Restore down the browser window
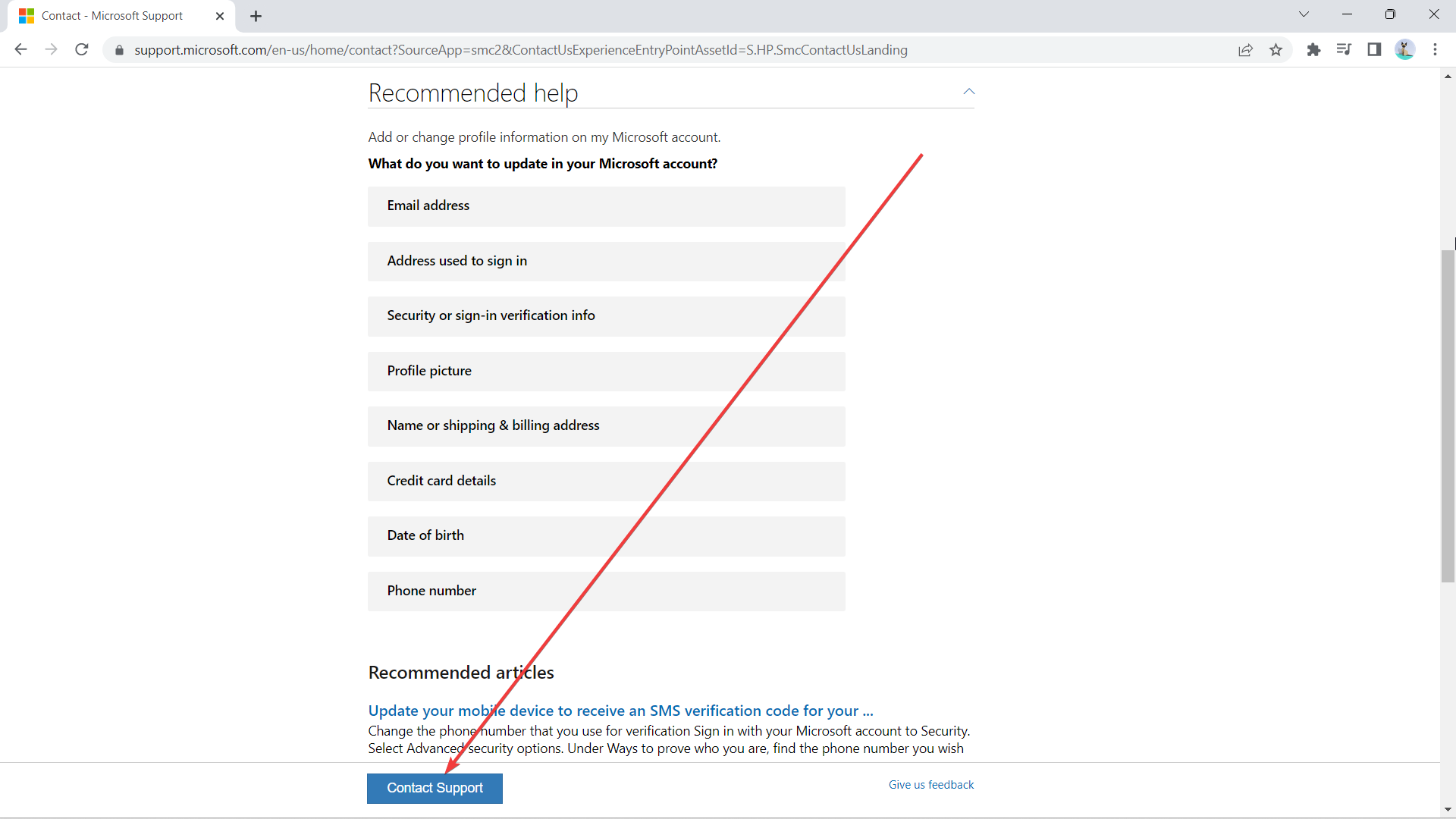 click(x=1390, y=14)
